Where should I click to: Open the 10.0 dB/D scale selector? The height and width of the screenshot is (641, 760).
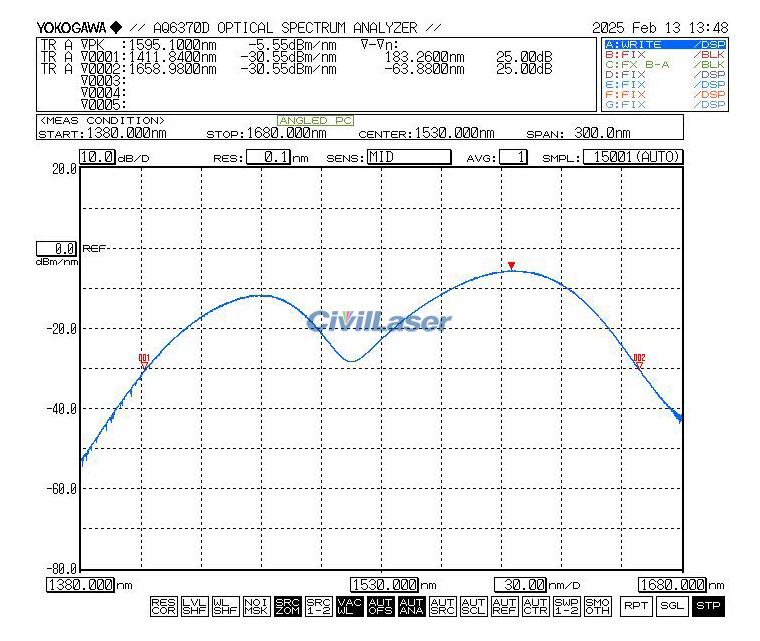coord(97,157)
